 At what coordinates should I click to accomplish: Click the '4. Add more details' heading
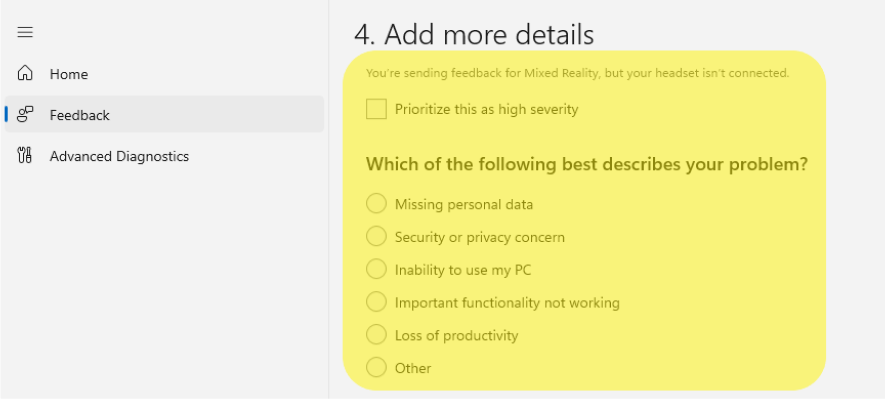pos(474,34)
